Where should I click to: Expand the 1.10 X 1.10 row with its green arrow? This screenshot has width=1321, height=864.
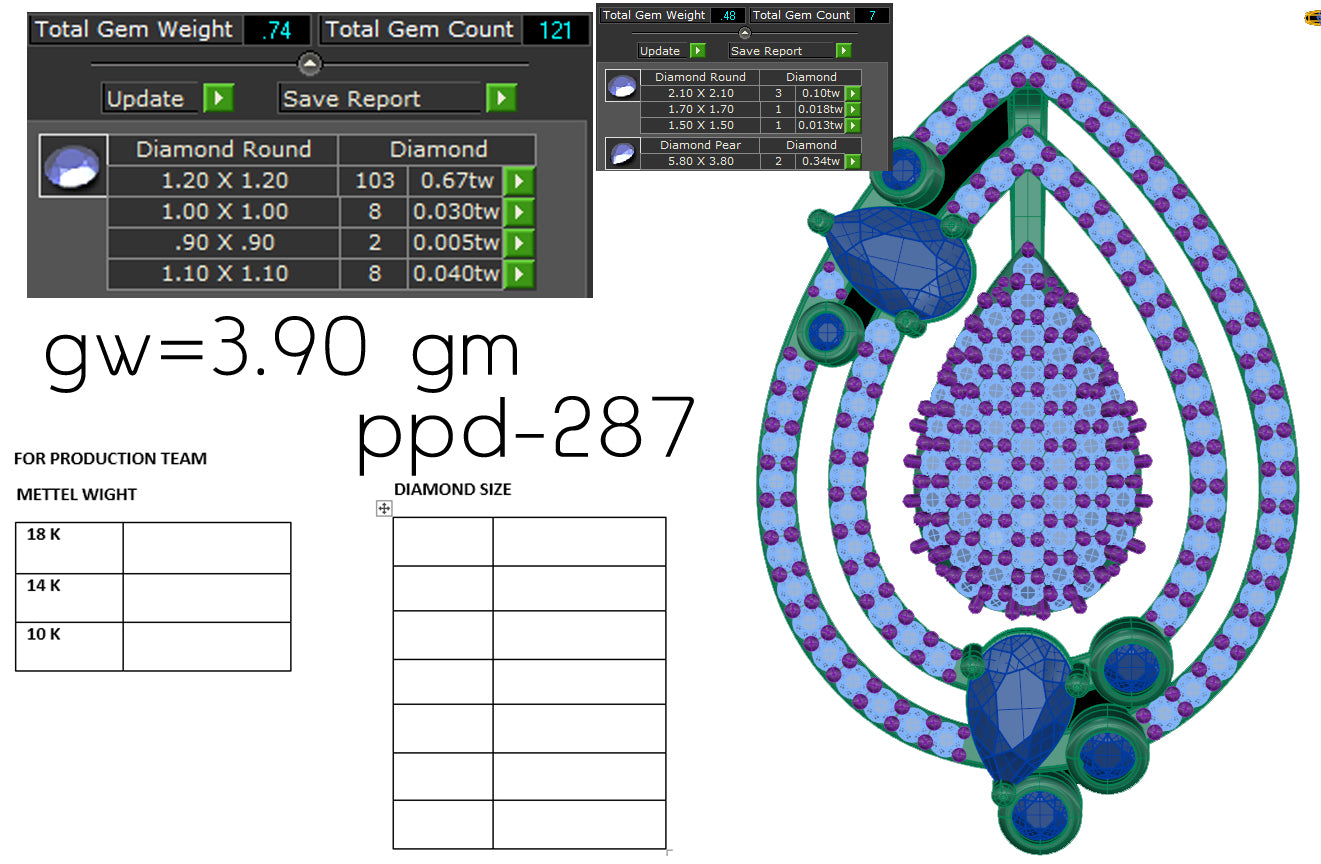pyautogui.click(x=519, y=273)
